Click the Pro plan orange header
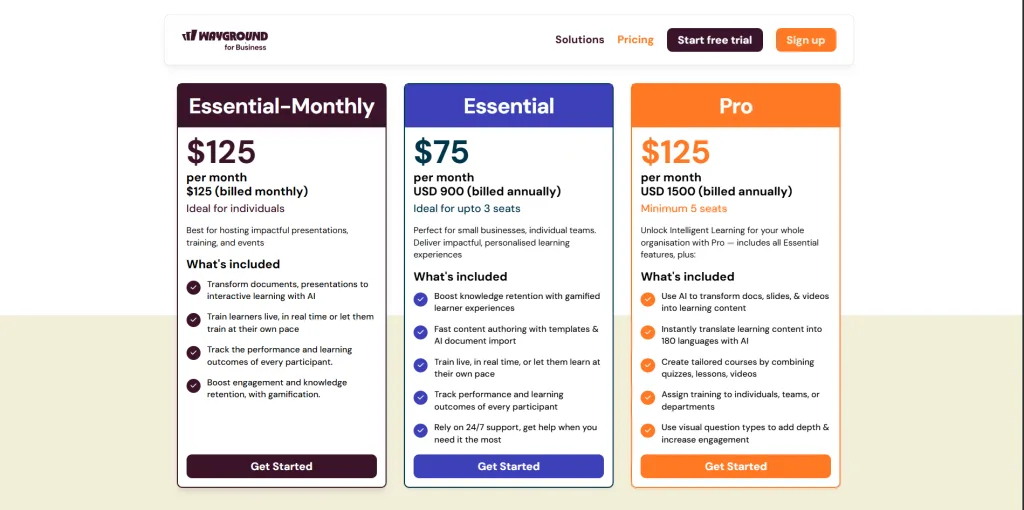 tap(735, 106)
